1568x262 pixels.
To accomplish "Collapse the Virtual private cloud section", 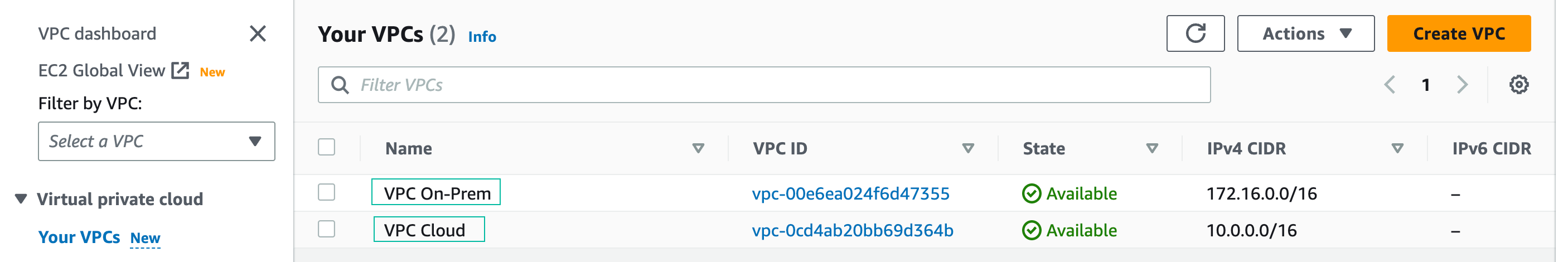I will point(21,199).
